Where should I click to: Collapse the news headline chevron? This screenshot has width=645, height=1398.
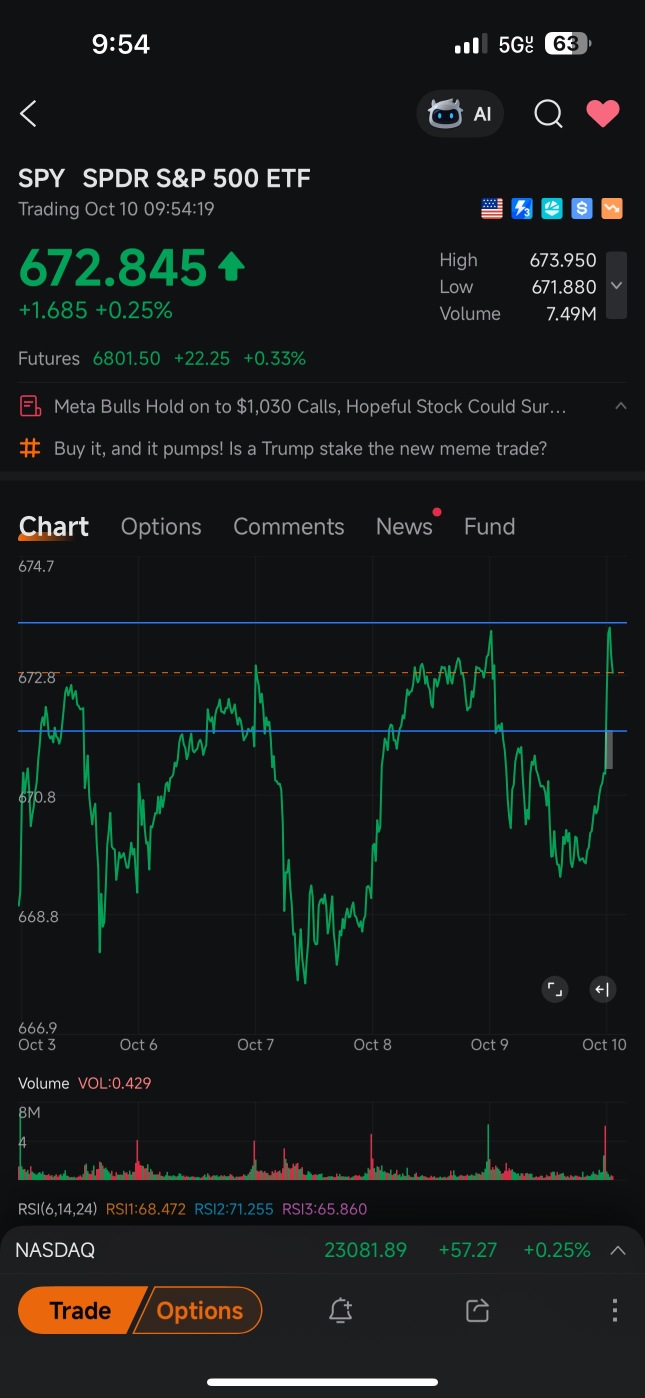click(x=621, y=406)
